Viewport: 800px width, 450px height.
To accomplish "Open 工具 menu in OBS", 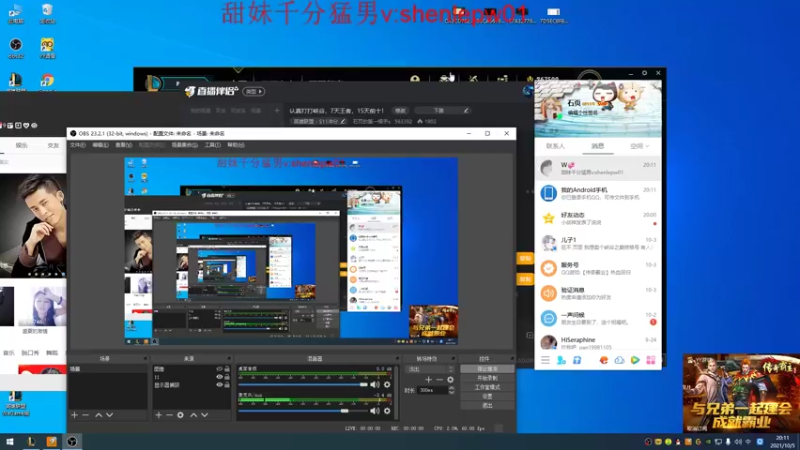I will 212,145.
